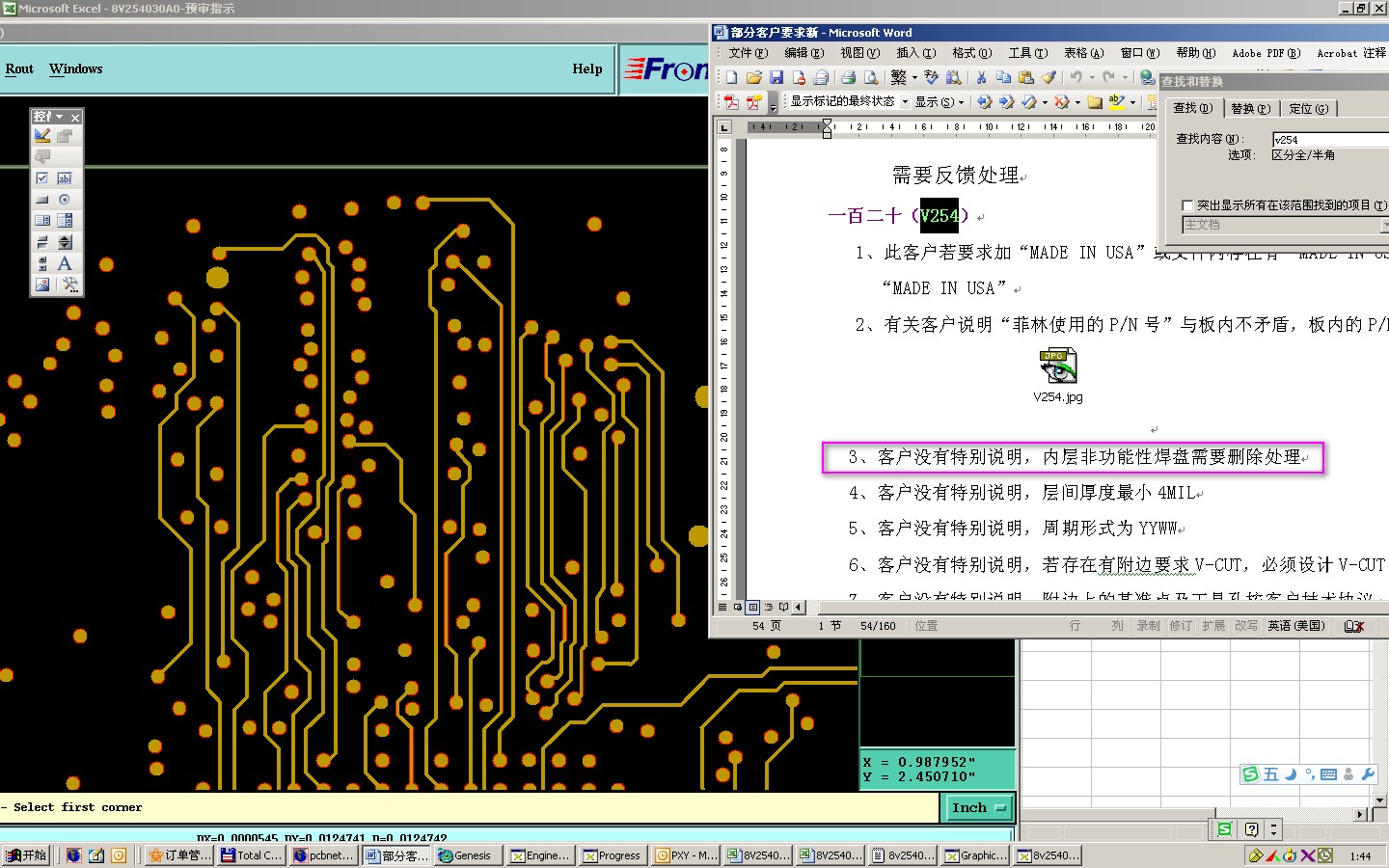Click the 查找内容 search text field with v254
Viewport: 1389px width, 868px height.
[x=1330, y=140]
